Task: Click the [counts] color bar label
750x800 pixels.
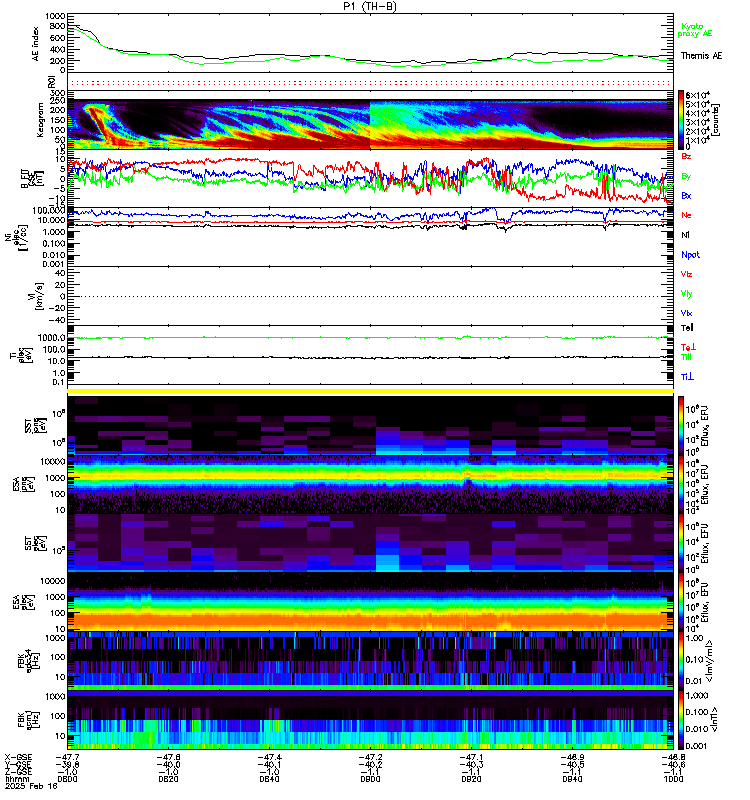Action: (x=716, y=120)
